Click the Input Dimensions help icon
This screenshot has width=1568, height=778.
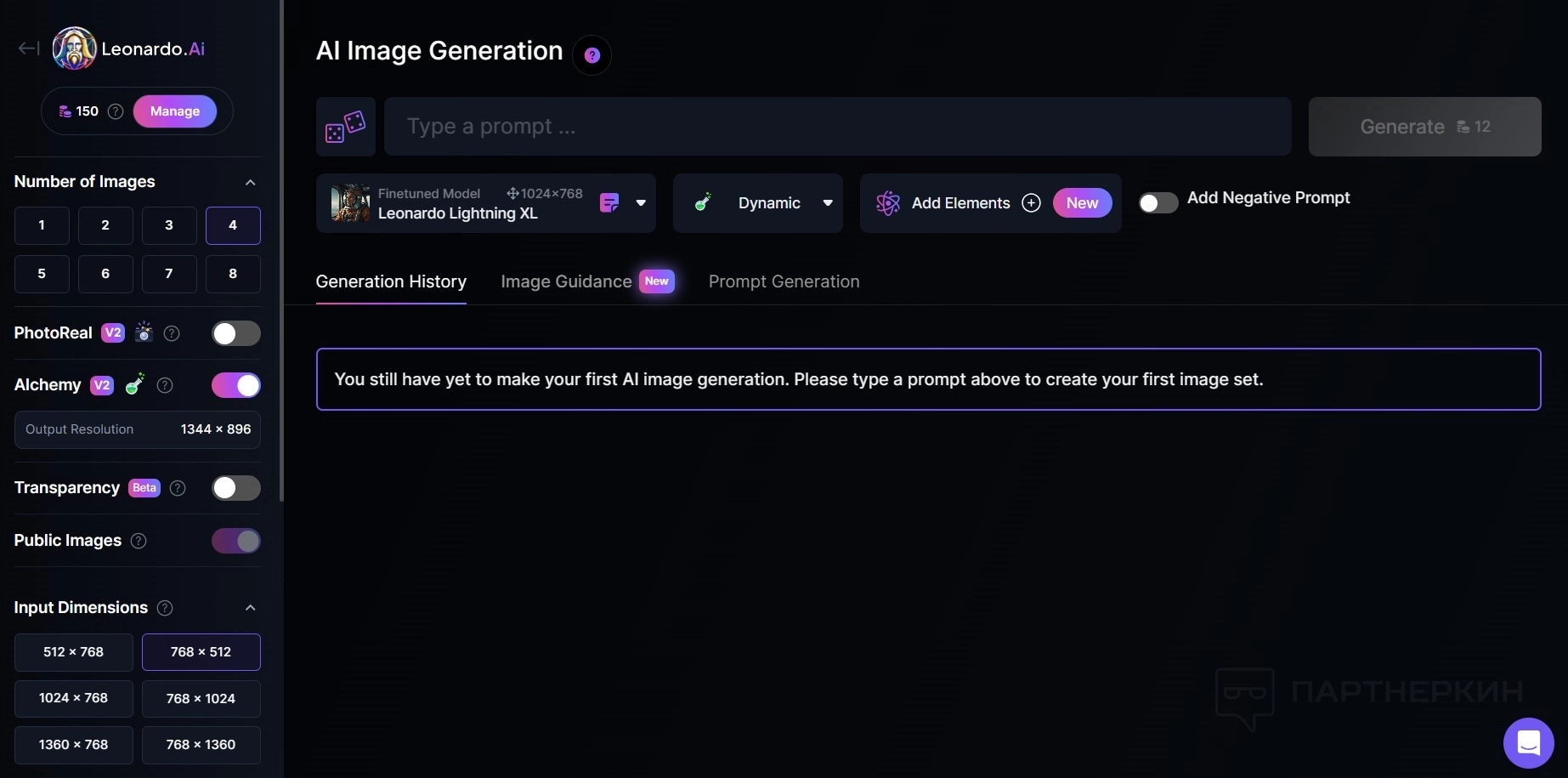tap(166, 608)
